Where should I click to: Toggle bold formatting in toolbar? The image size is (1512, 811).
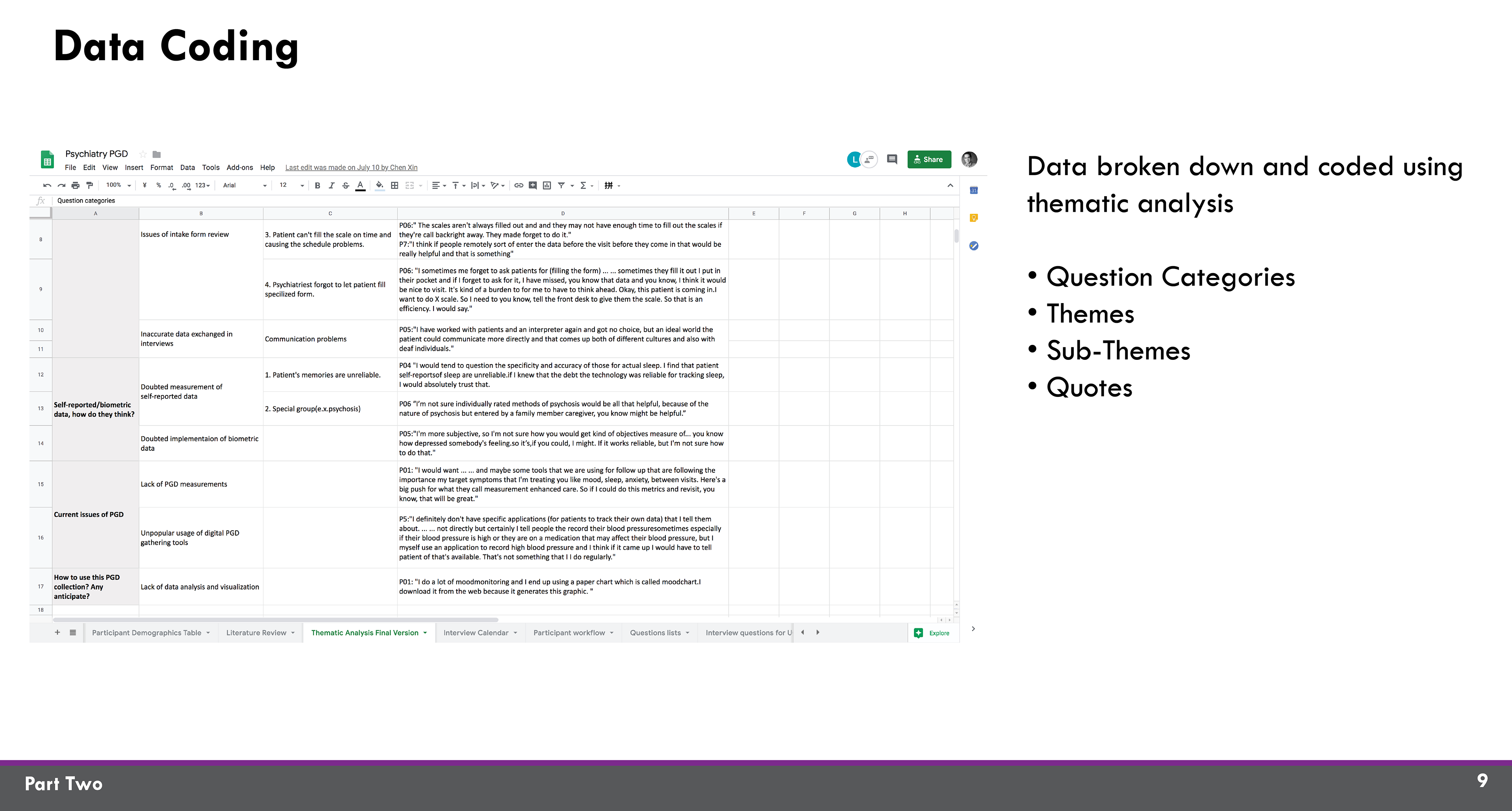coord(317,185)
